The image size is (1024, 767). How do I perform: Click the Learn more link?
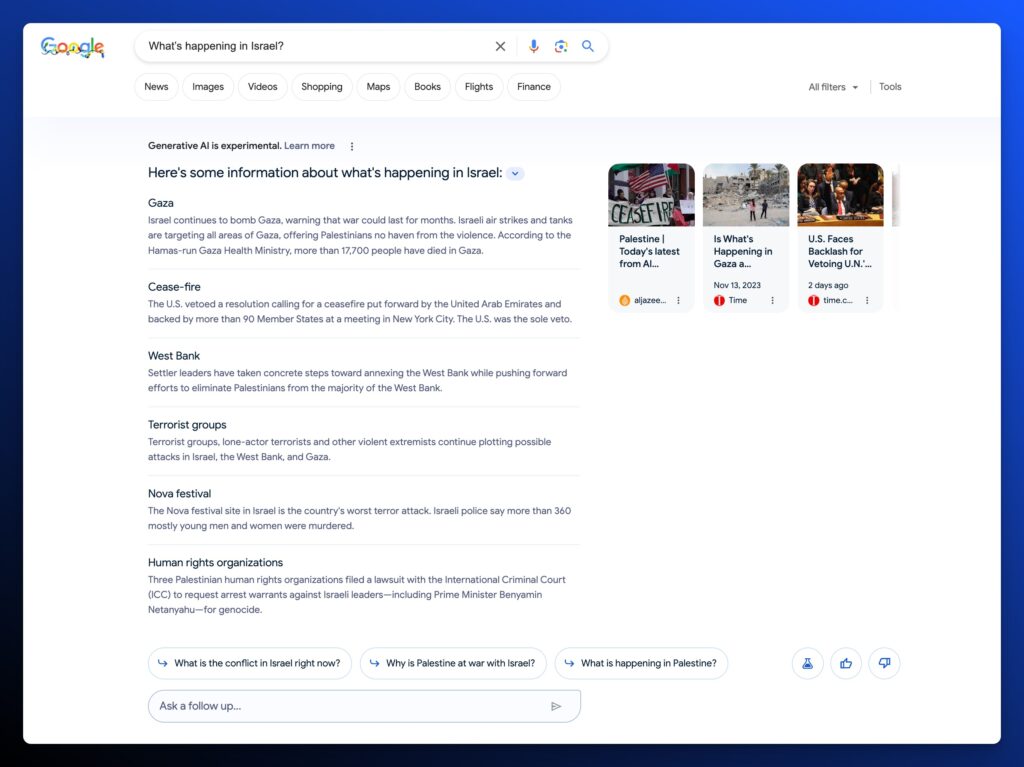309,146
